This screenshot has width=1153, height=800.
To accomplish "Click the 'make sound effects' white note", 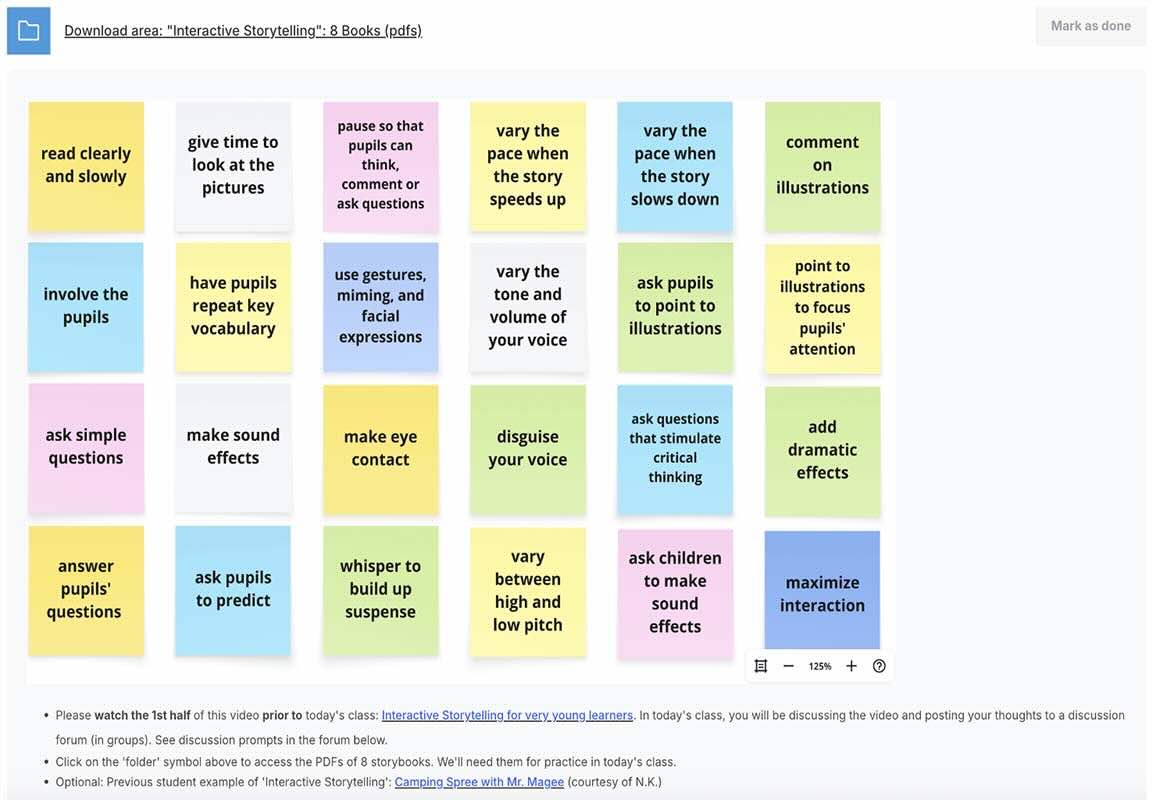I will coord(233,446).
